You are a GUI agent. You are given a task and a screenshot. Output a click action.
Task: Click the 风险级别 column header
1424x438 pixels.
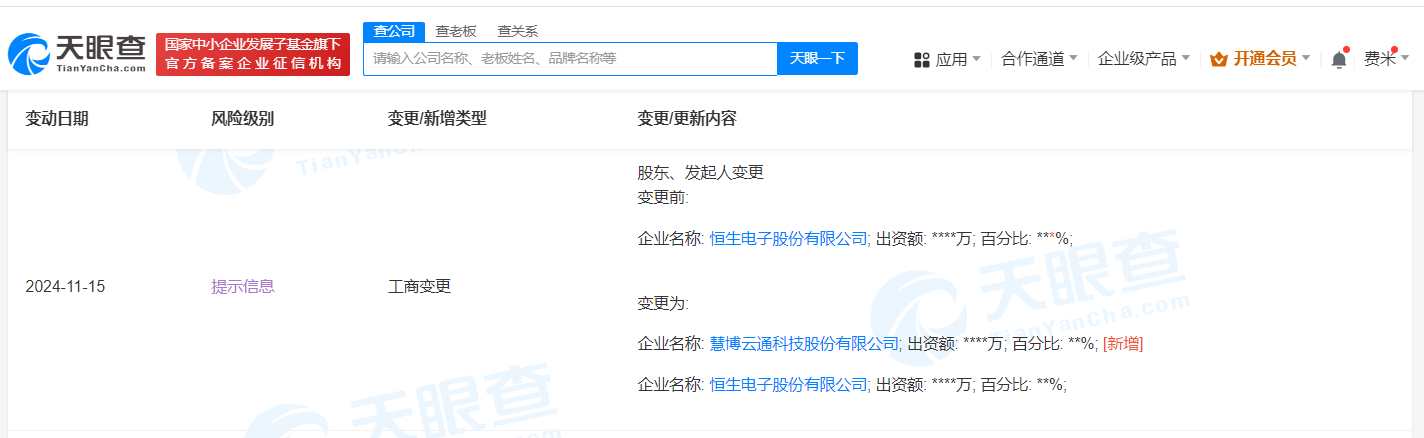pyautogui.click(x=243, y=118)
